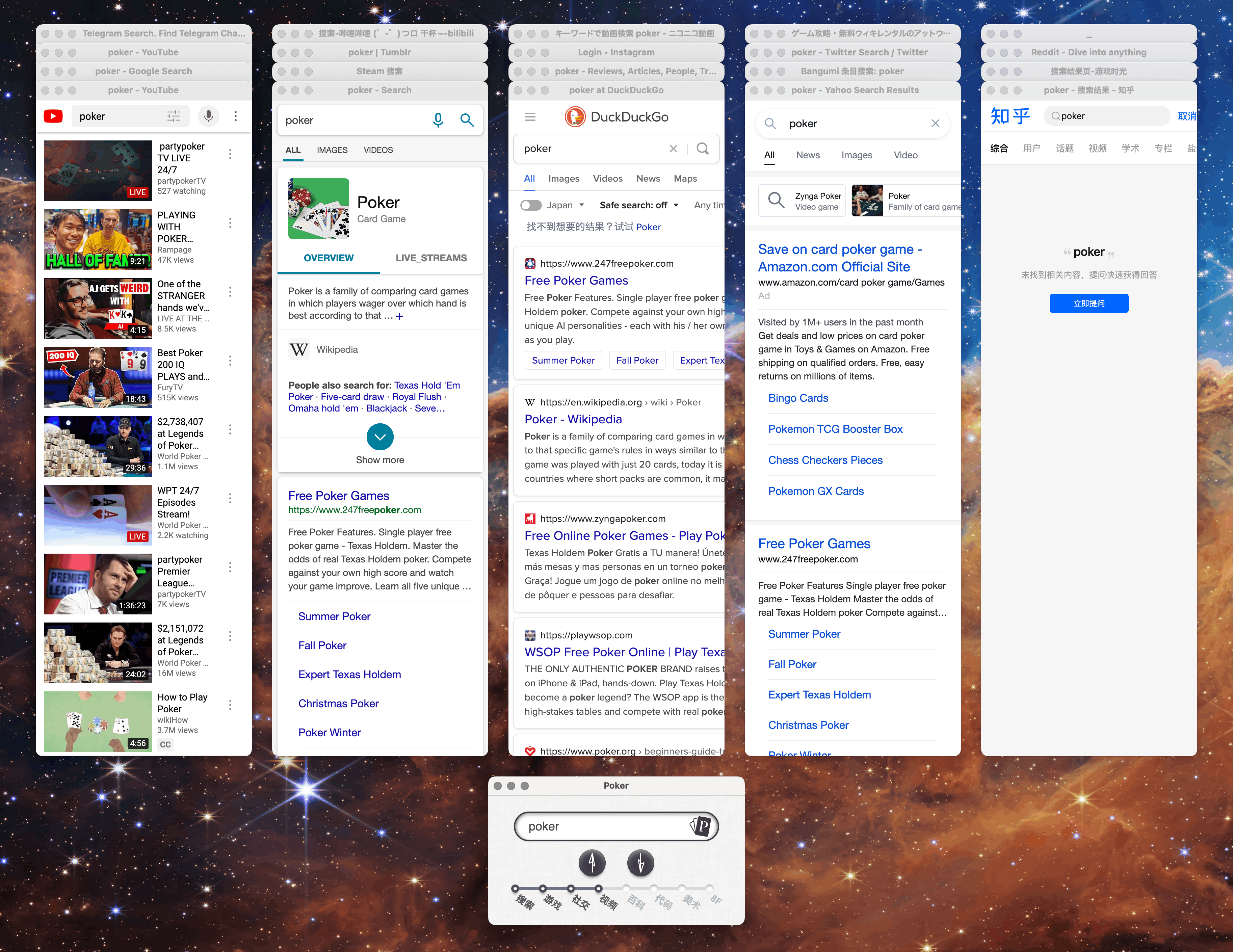Open the Poker - Wikipedia link in DuckDuckGo
The width and height of the screenshot is (1233, 952).
(x=573, y=419)
